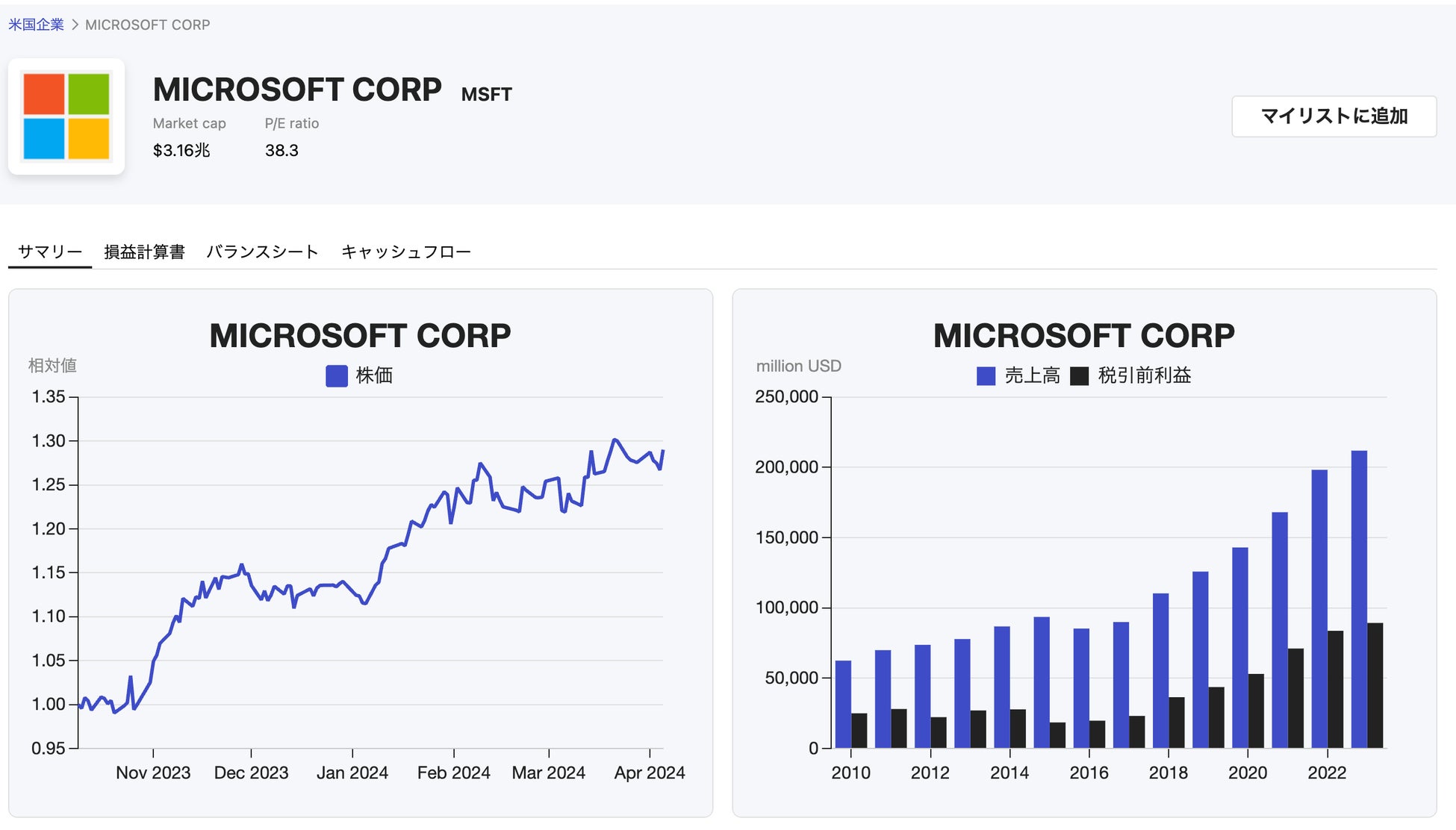The height and width of the screenshot is (830, 1456).
Task: Click the P/E ratio value 38.3
Action: (x=281, y=151)
